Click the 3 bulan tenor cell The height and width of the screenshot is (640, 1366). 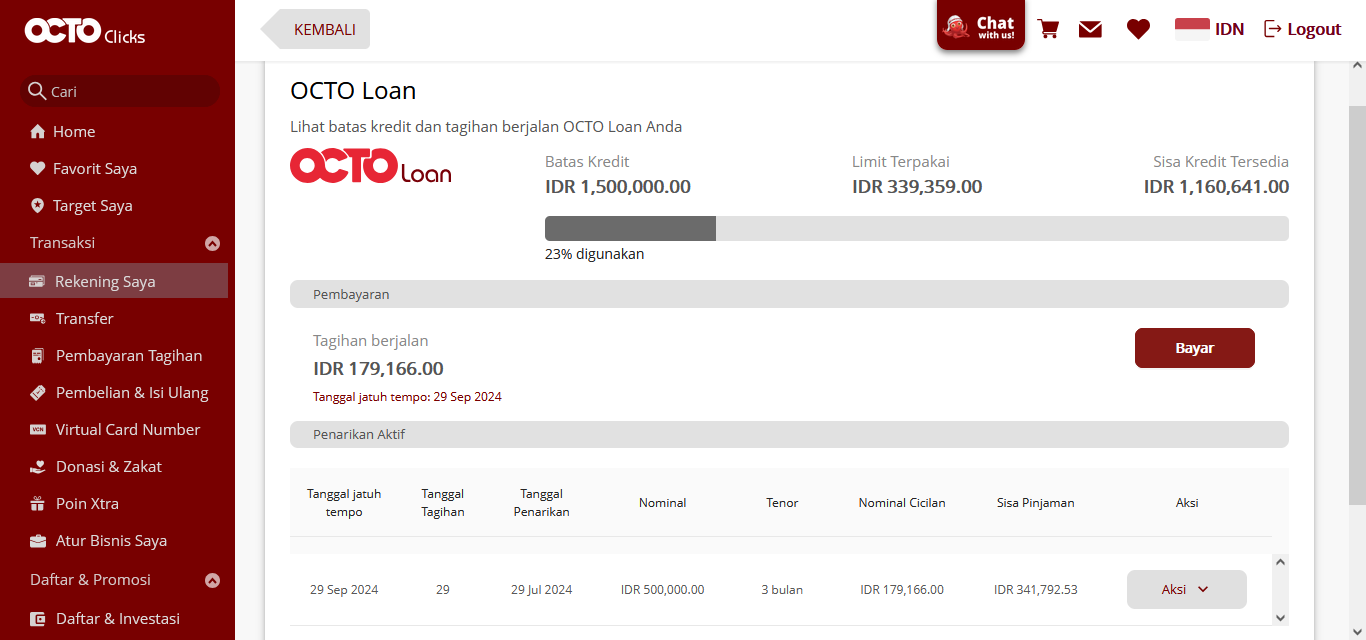[782, 590]
